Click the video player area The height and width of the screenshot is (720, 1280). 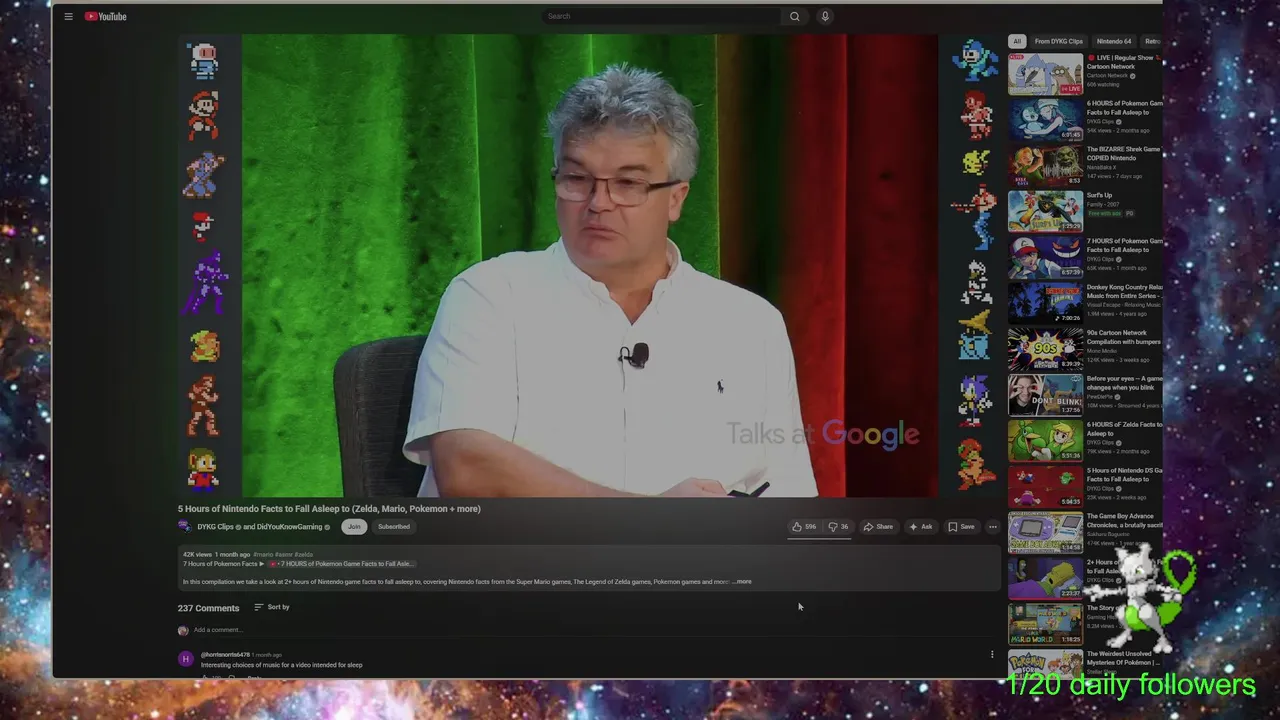coord(590,265)
